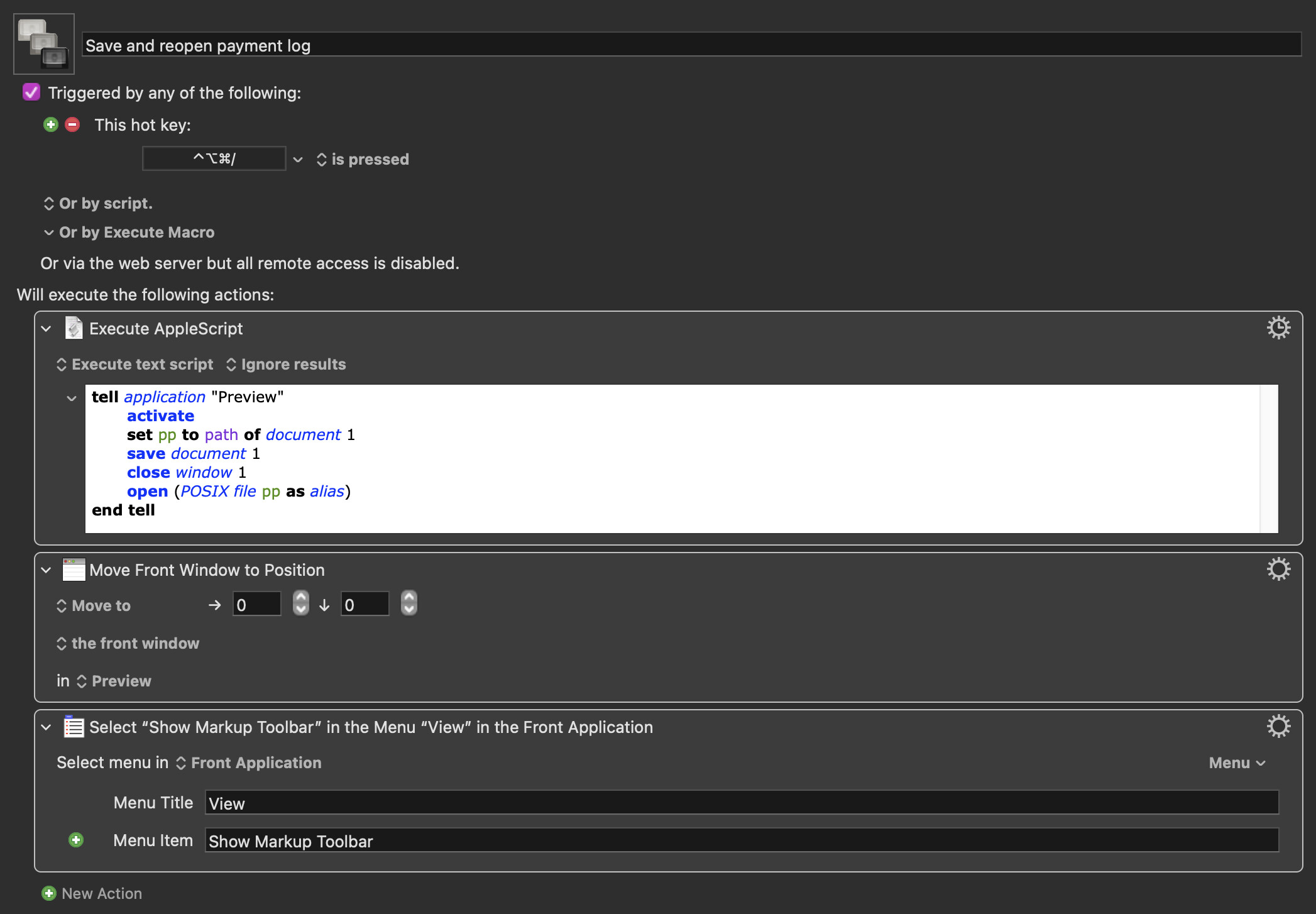1316x914 pixels.
Task: Click the macro icon image well
Action: pos(44,44)
